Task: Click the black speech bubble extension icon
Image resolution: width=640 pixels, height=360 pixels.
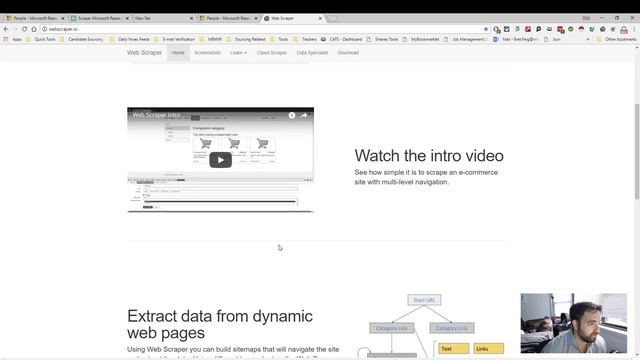Action: tap(538, 29)
